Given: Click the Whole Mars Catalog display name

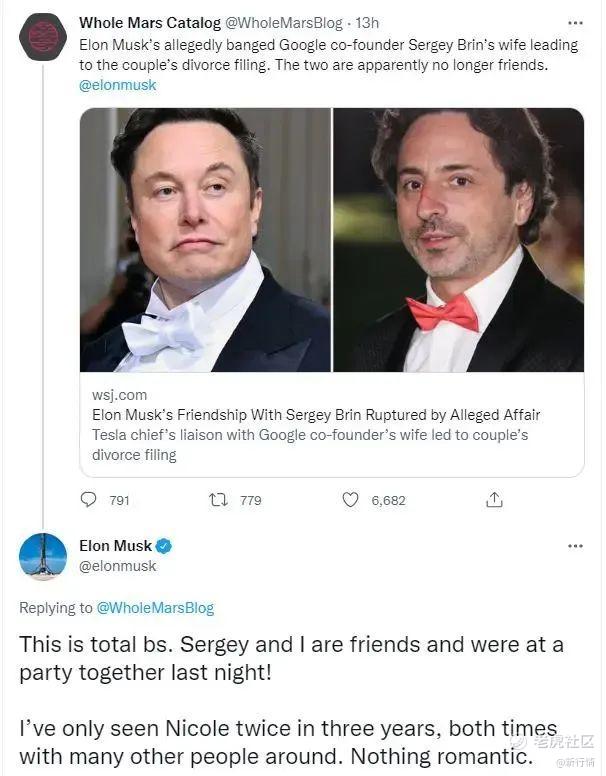Looking at the screenshot, I should [x=137, y=22].
